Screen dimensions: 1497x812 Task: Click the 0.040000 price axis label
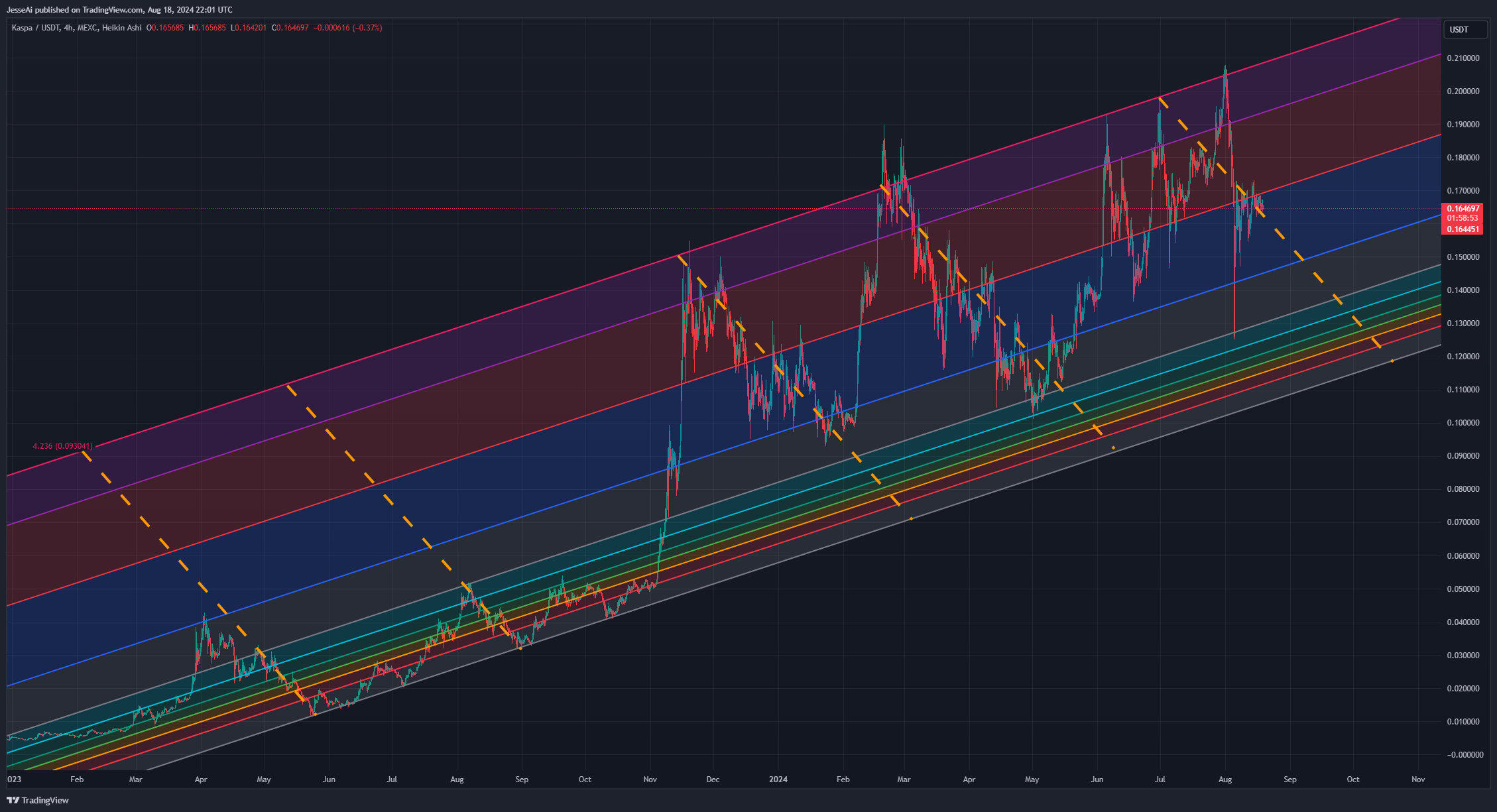(1463, 622)
